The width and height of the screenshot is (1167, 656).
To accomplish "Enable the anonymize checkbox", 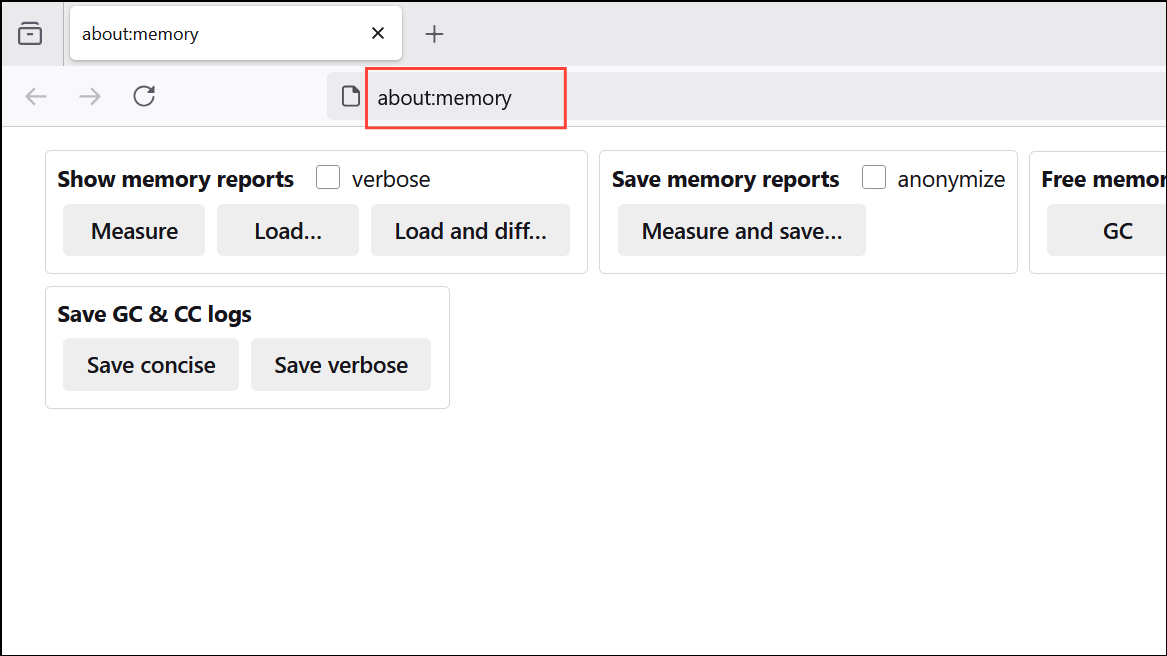I will click(x=874, y=177).
